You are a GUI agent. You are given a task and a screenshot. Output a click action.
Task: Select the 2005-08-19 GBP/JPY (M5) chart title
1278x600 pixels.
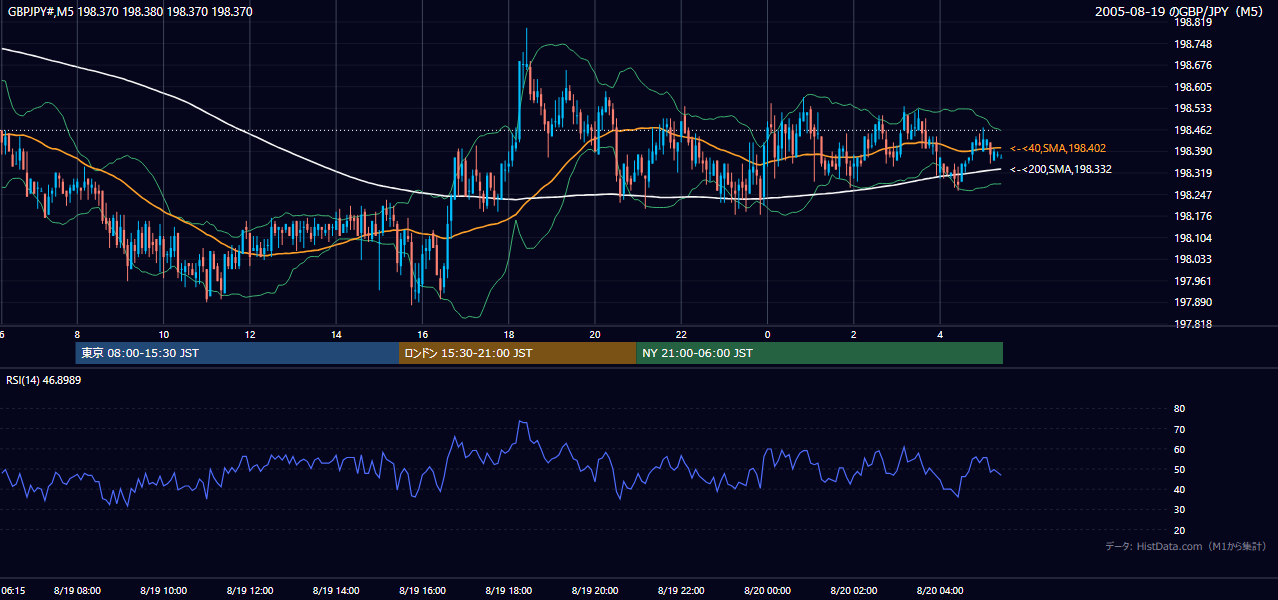[1181, 12]
